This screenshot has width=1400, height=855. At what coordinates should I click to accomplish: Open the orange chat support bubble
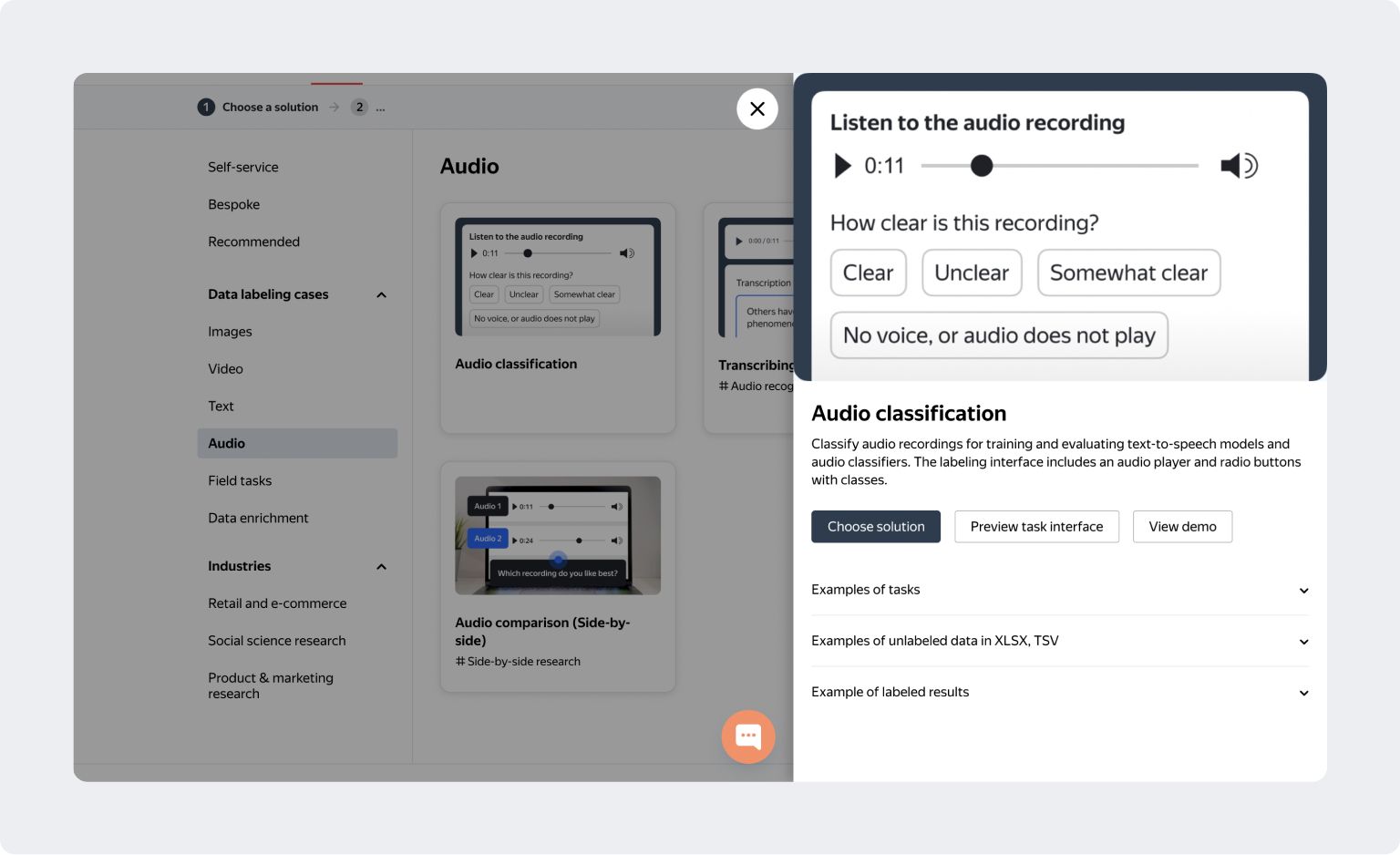pos(748,737)
